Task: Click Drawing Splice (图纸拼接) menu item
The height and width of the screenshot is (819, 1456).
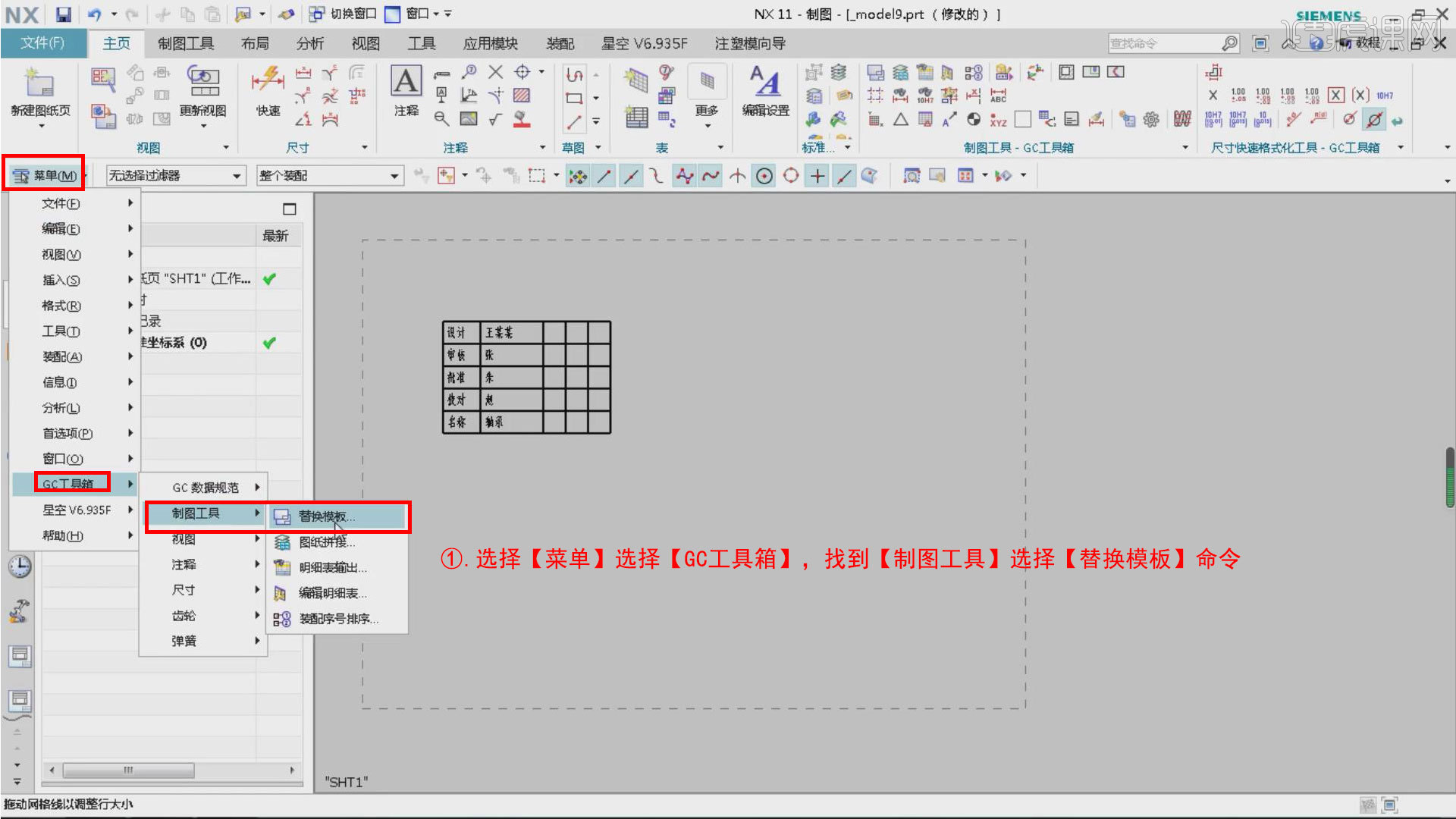Action: pyautogui.click(x=337, y=542)
